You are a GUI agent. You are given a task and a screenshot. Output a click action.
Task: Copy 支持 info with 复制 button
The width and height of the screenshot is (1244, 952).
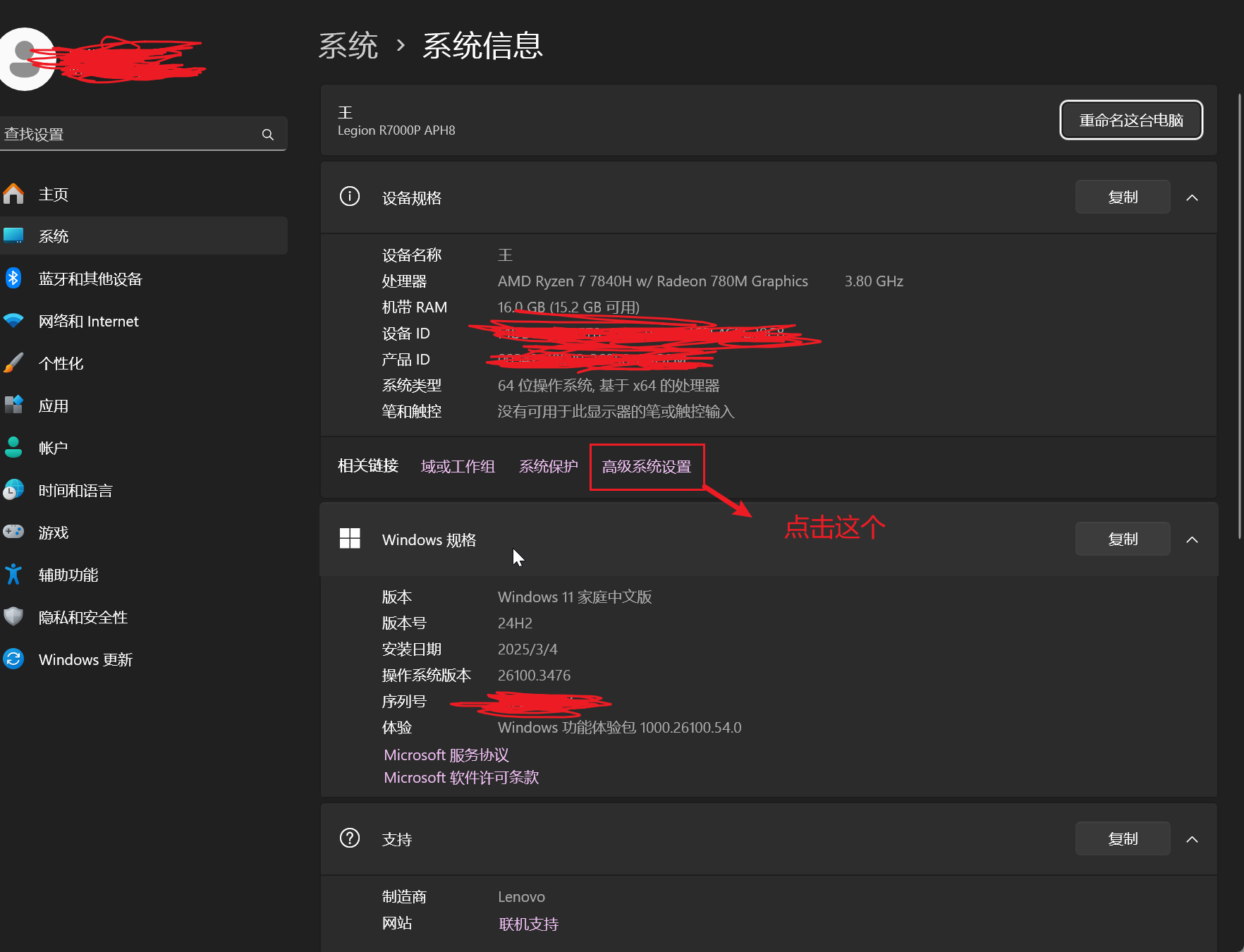point(1123,838)
